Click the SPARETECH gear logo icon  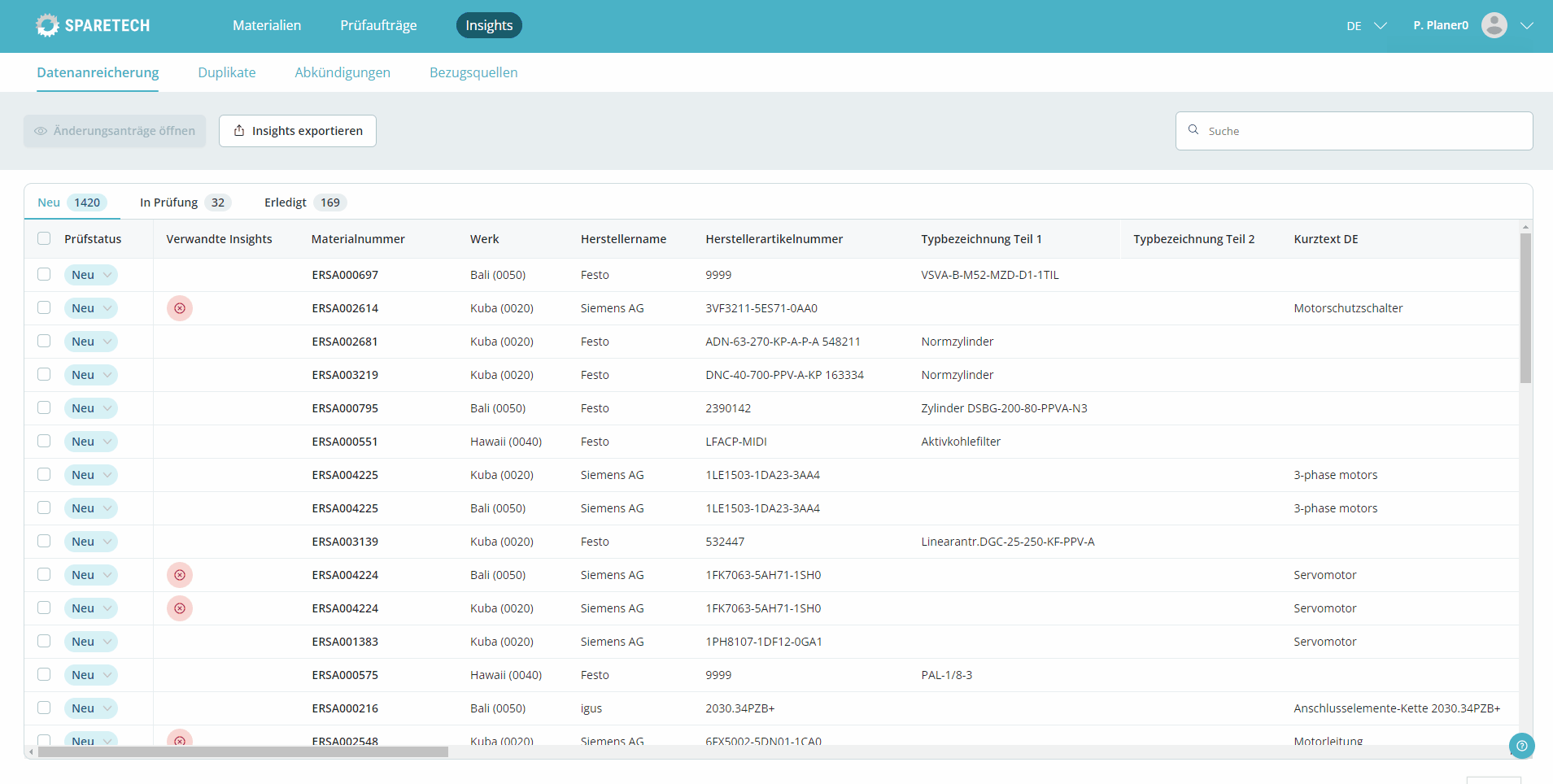47,26
